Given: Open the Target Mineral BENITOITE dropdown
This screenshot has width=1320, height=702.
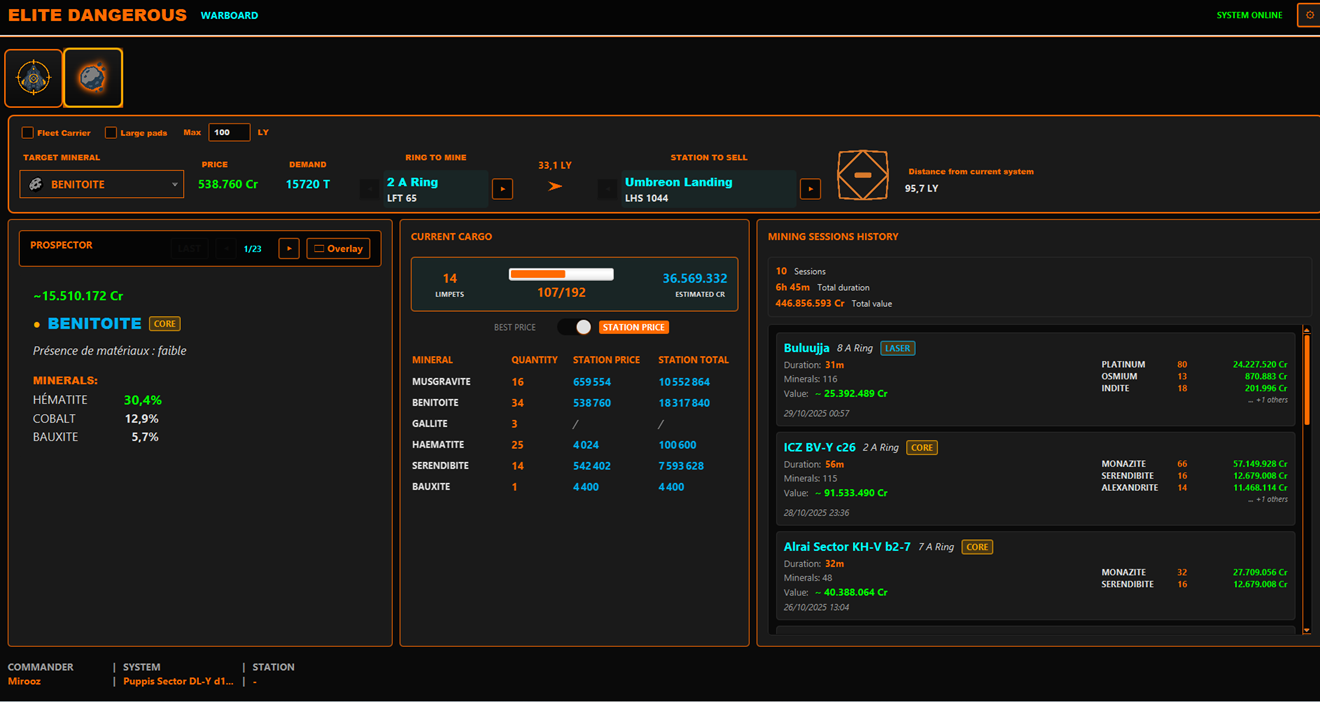Looking at the screenshot, I should pyautogui.click(x=102, y=184).
